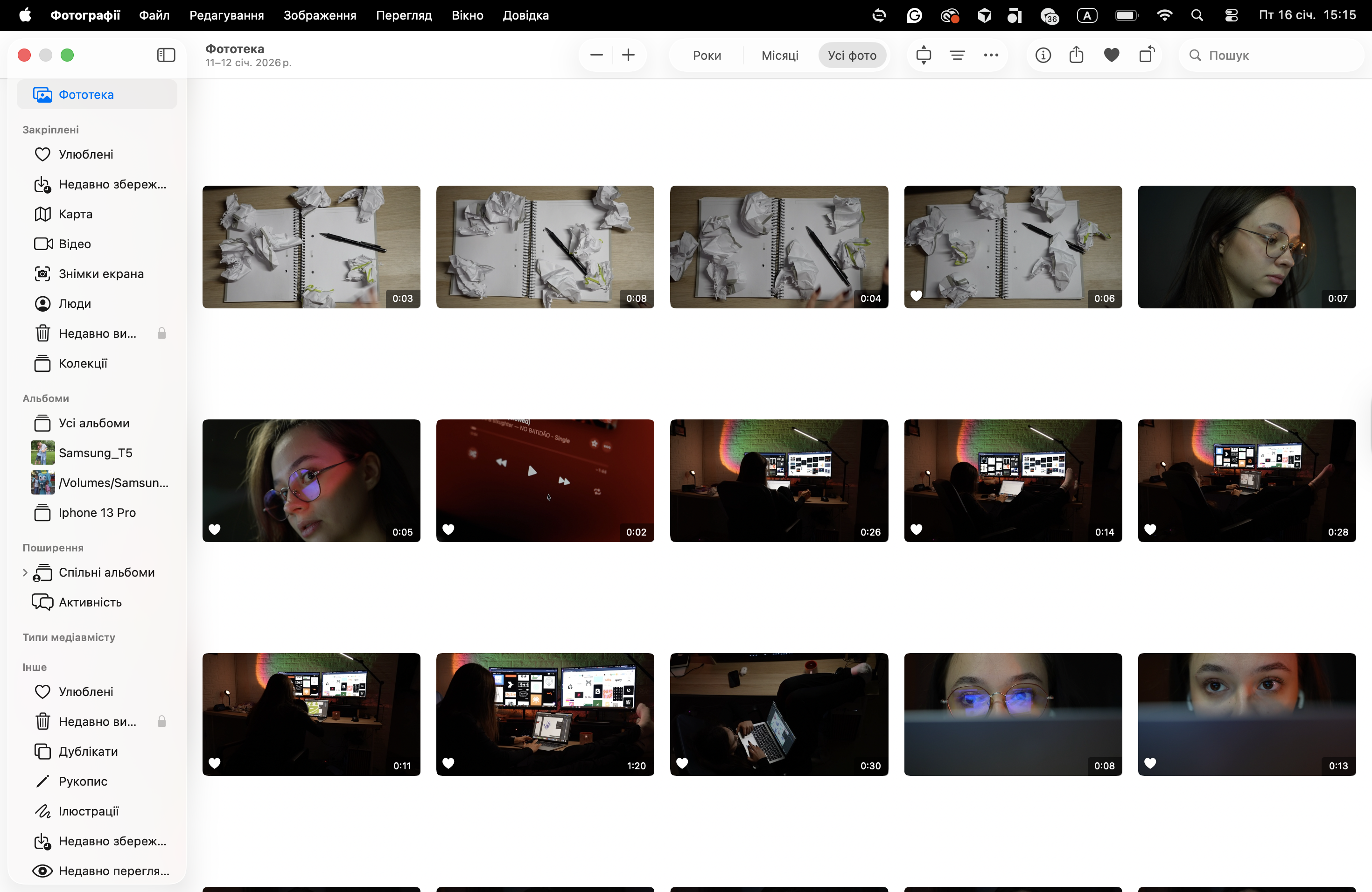Click the thumbnail aspect ratio icon in the toolbar
1372x892 pixels.
click(x=924, y=55)
